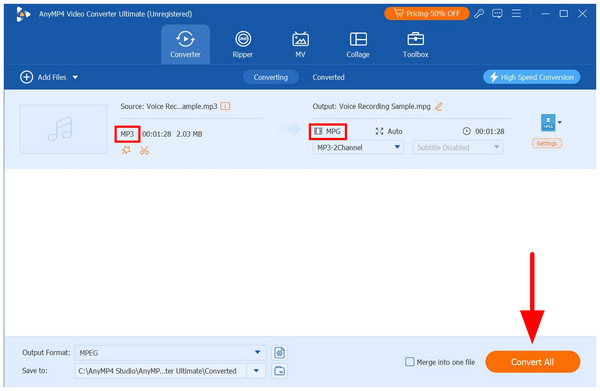600x391 pixels.
Task: Expand the format profile dropdown arrow
Action: [560, 122]
